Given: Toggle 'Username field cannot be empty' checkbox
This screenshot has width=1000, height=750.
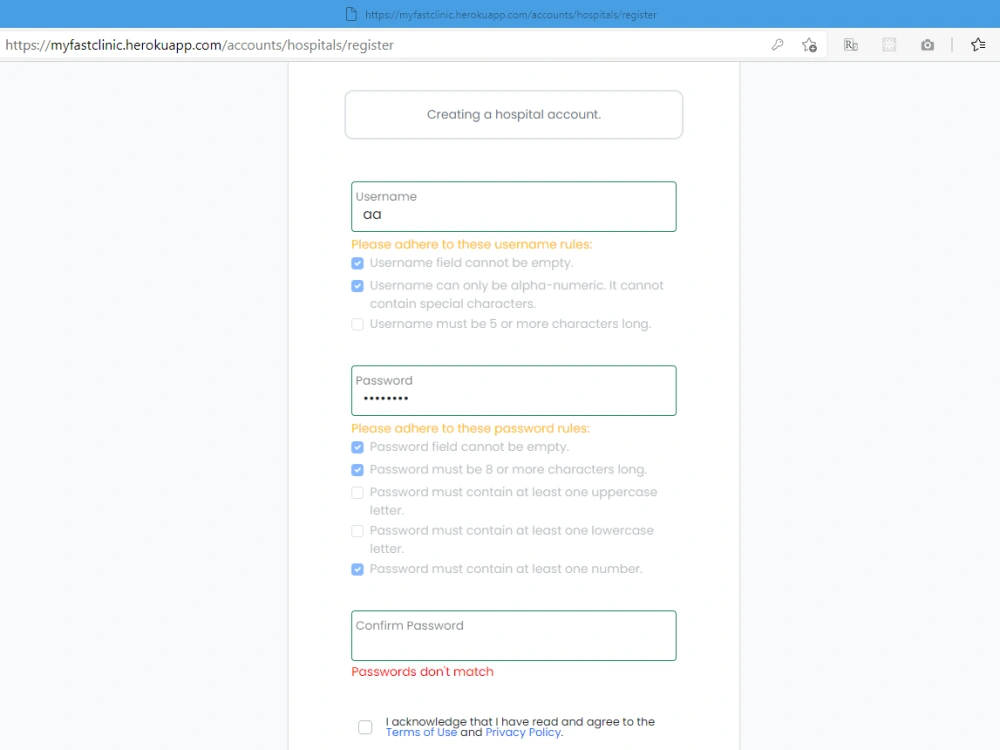Looking at the screenshot, I should 357,263.
